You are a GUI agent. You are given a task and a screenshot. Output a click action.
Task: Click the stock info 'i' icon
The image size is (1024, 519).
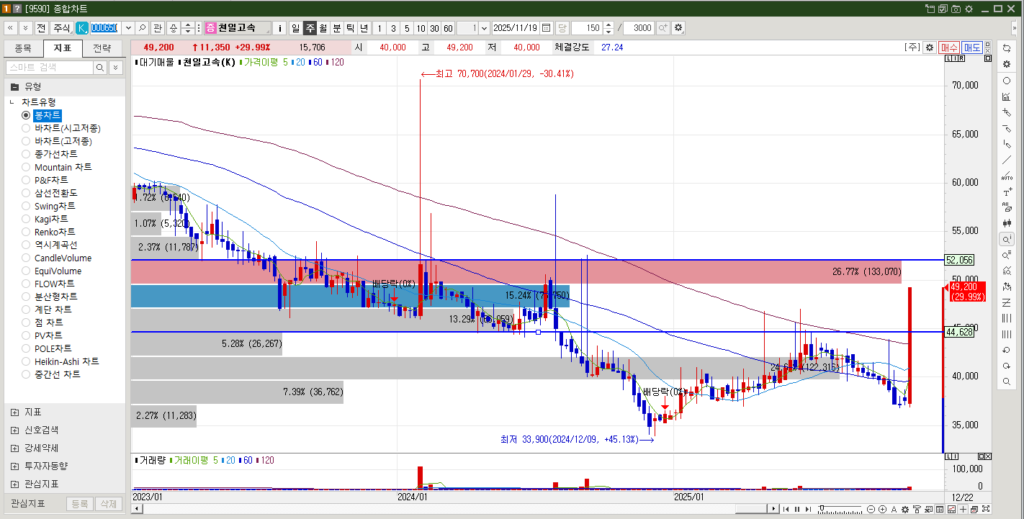[280, 28]
